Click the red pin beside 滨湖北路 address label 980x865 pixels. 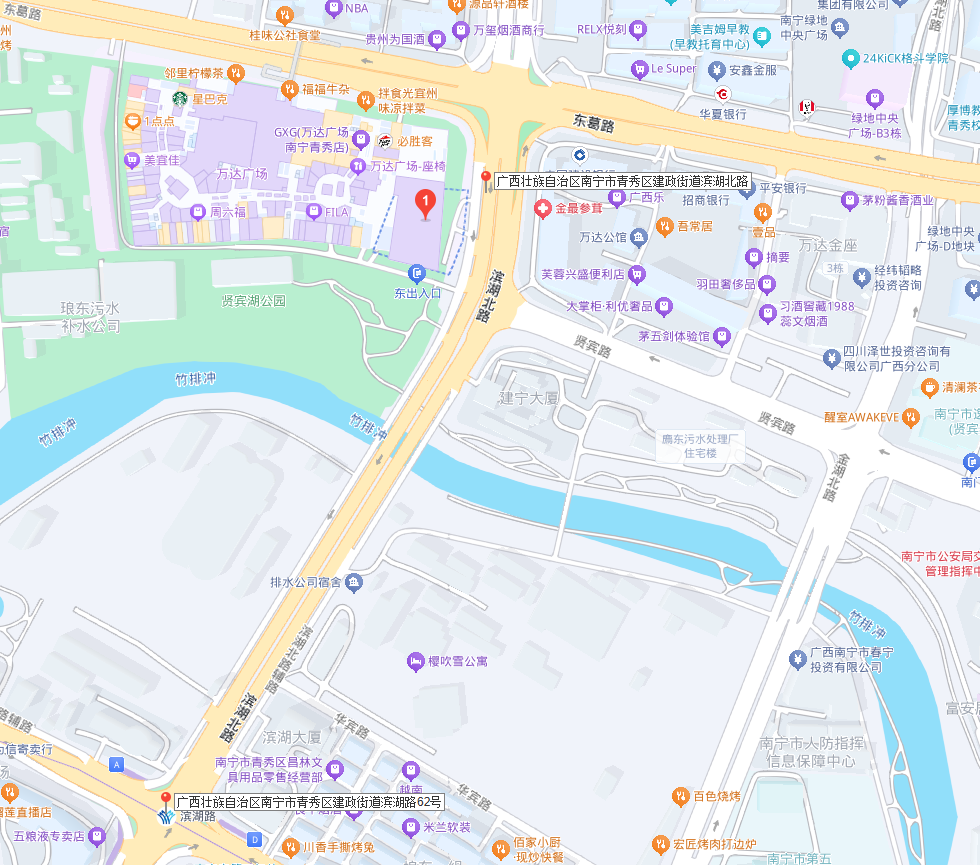click(x=486, y=181)
